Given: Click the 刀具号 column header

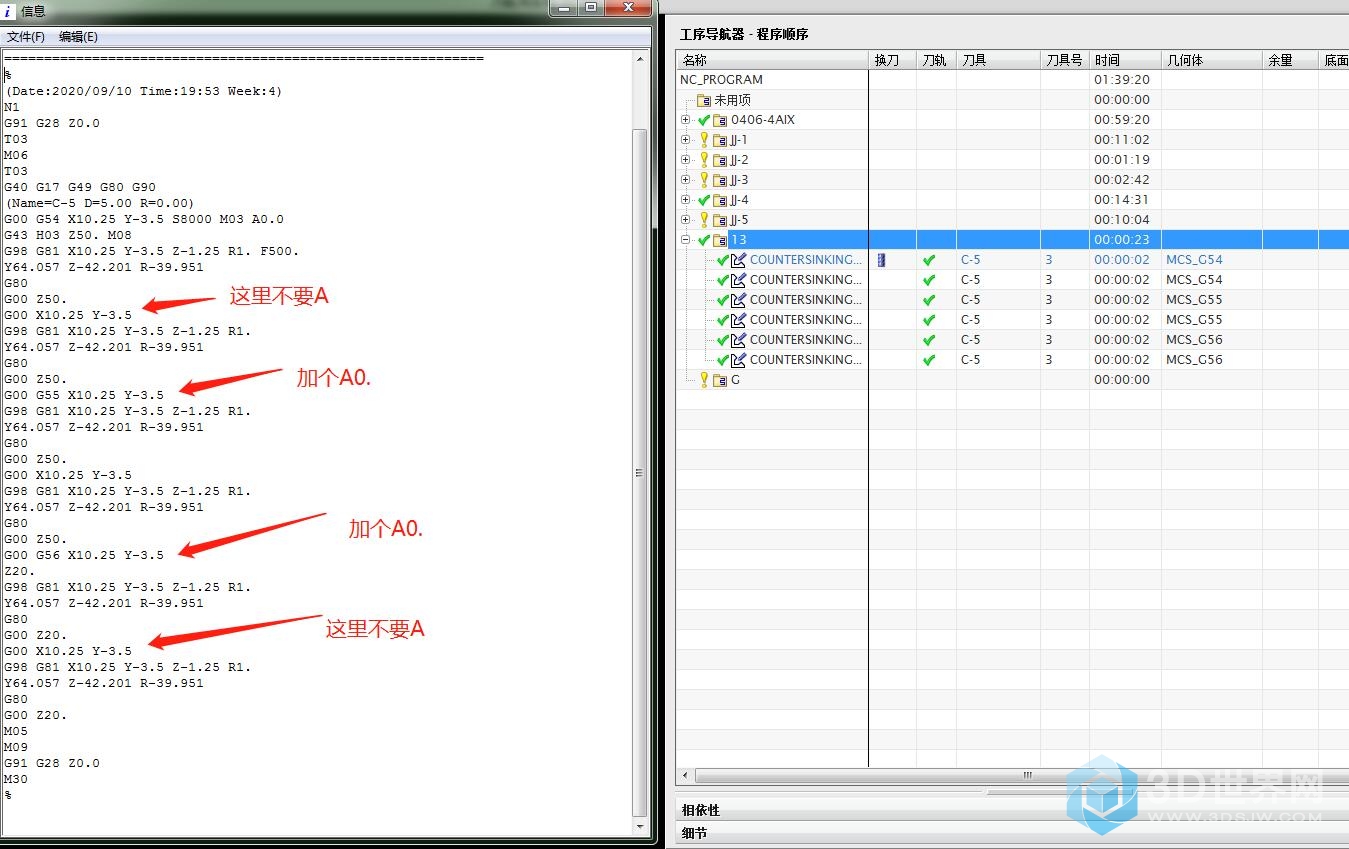Looking at the screenshot, I should pos(1065,60).
